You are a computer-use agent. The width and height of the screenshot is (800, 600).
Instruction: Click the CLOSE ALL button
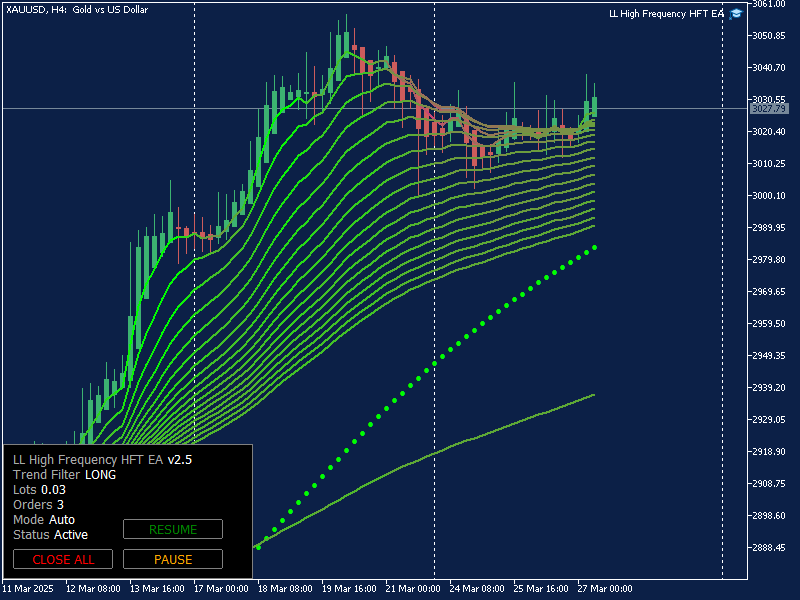tap(63, 559)
